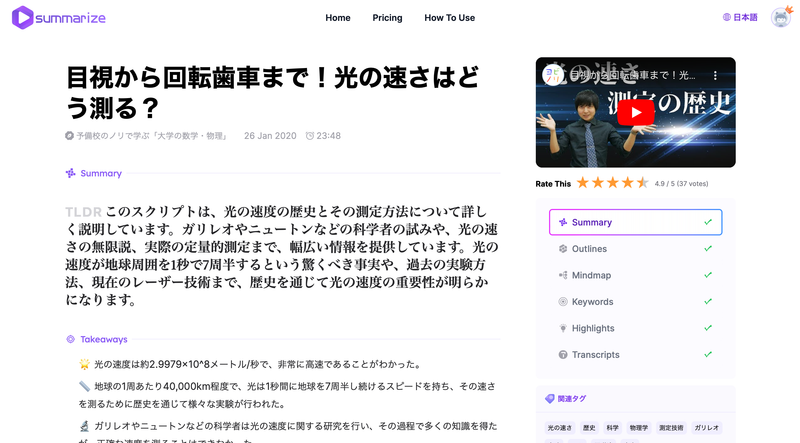Click the Transcripts icon
Viewport: 800px width, 443px height.
click(x=563, y=355)
